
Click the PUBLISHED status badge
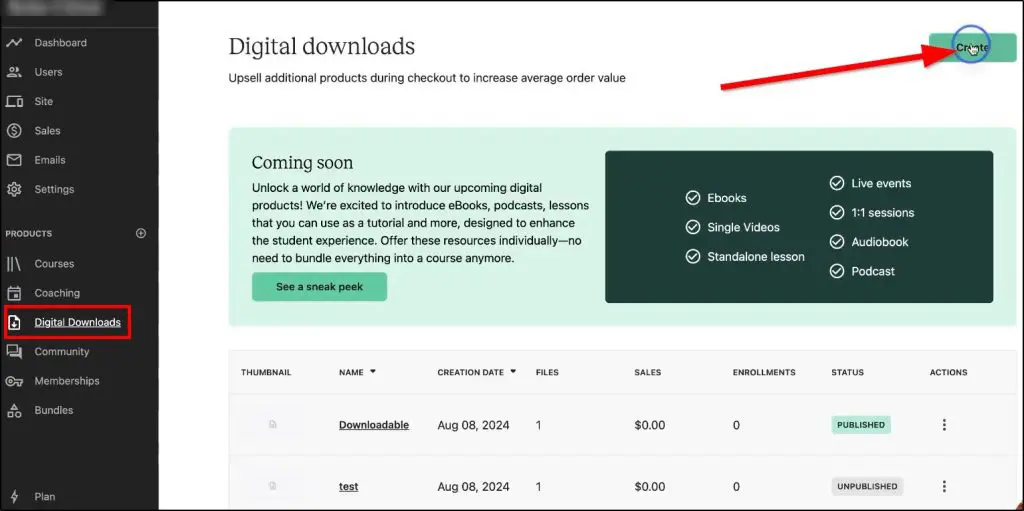point(861,425)
